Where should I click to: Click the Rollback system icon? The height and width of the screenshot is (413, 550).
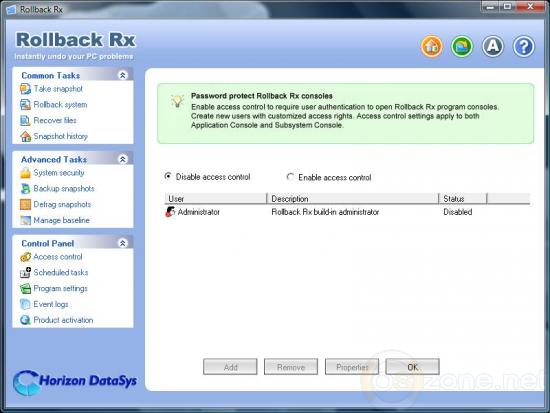coord(25,105)
